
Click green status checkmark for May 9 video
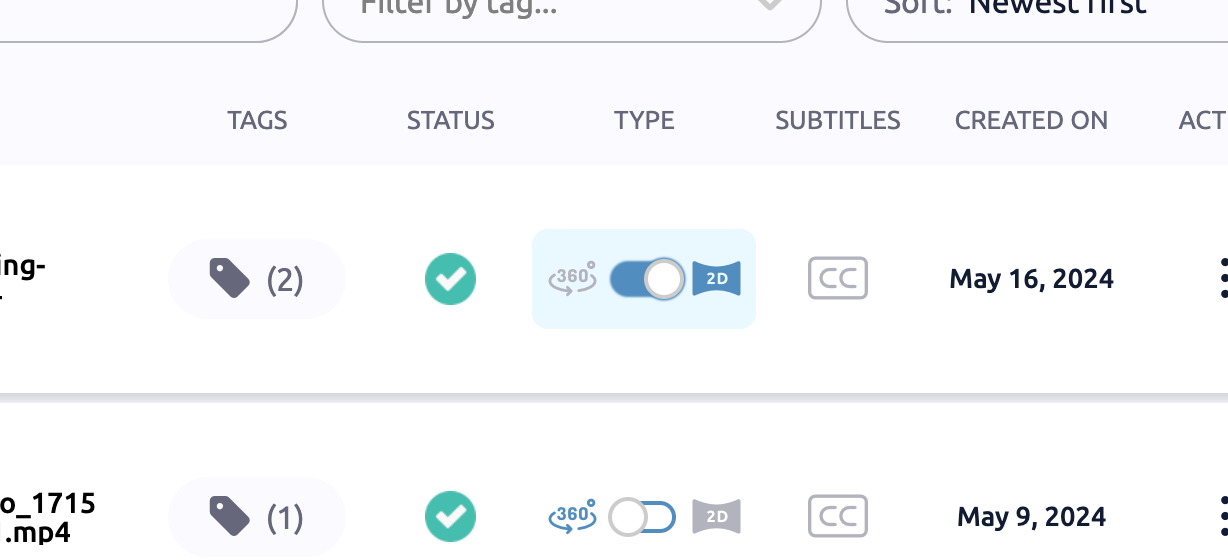tap(450, 517)
